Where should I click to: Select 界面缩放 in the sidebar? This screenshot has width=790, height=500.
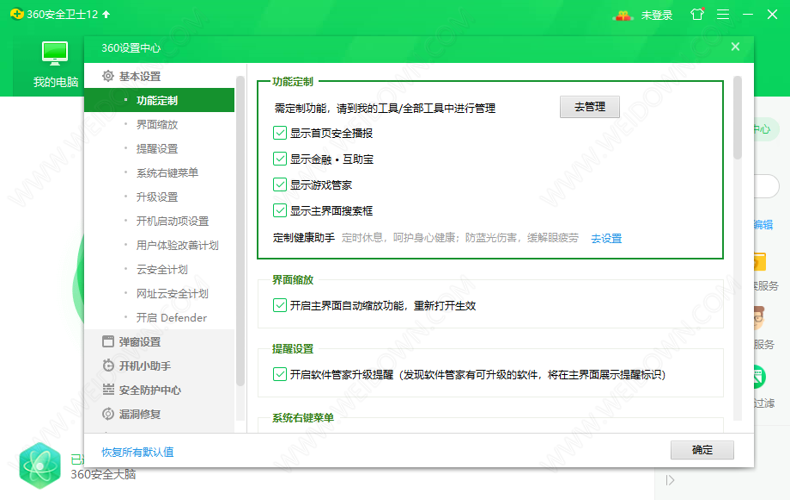click(x=159, y=124)
